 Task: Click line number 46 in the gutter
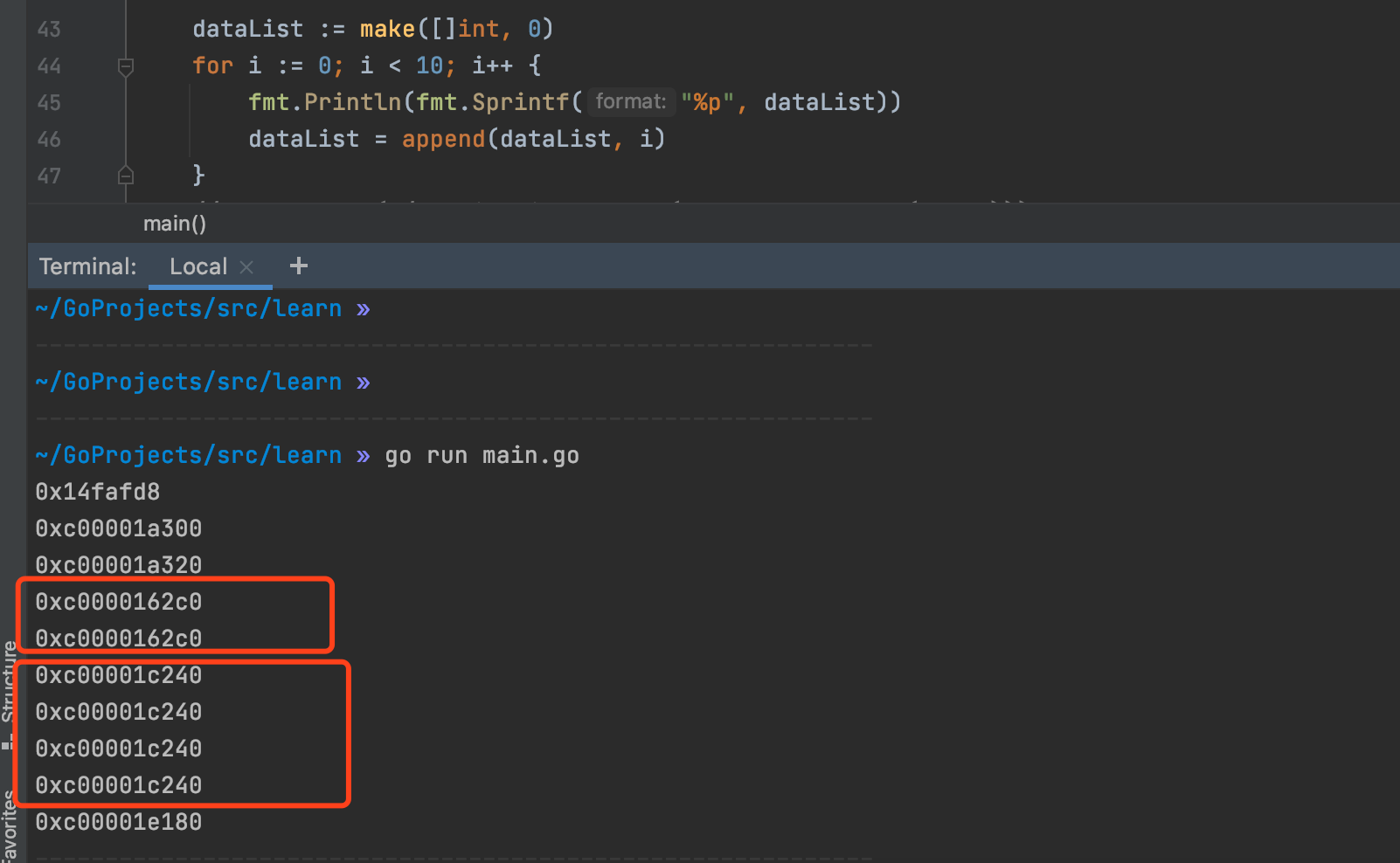coord(49,140)
